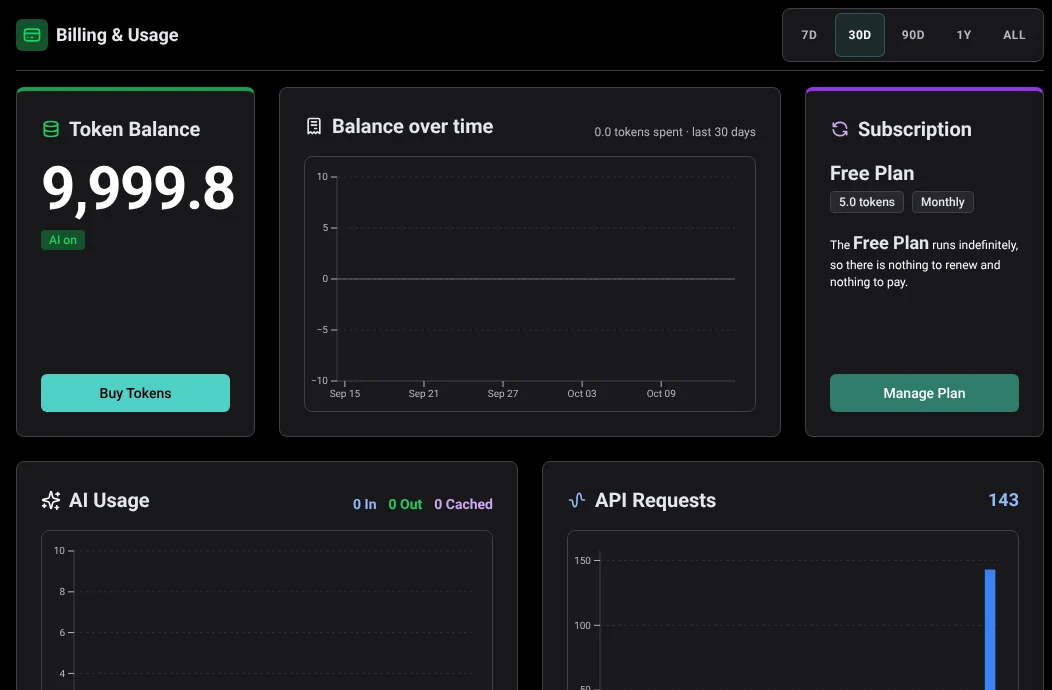The height and width of the screenshot is (690, 1052).
Task: Click the 0 In usage stat
Action: (x=365, y=504)
